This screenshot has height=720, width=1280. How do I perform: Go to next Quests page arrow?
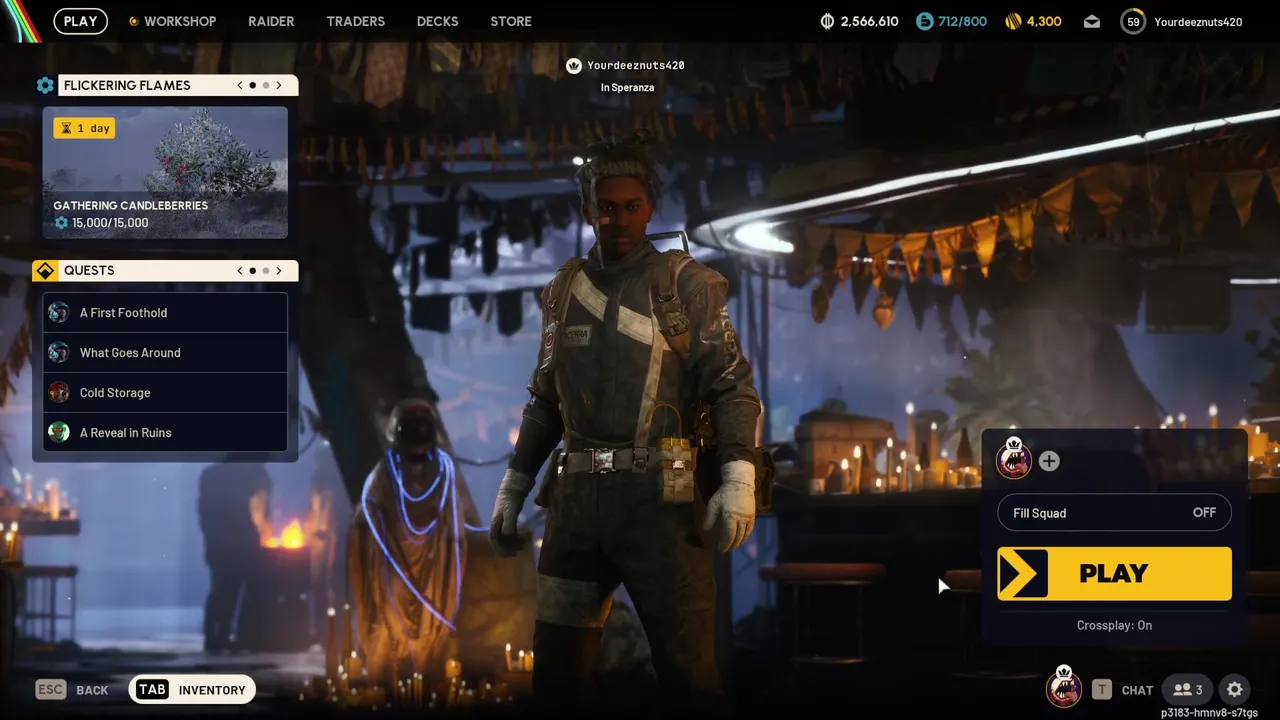(x=279, y=270)
